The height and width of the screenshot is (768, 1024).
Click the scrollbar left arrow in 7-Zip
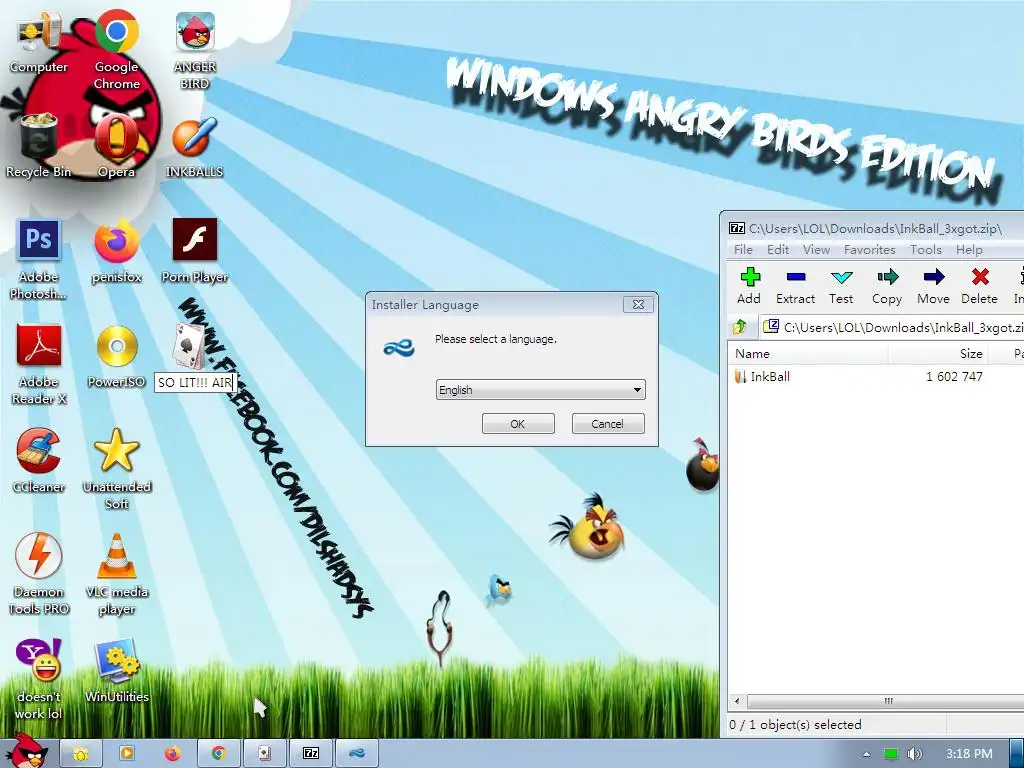click(x=737, y=701)
